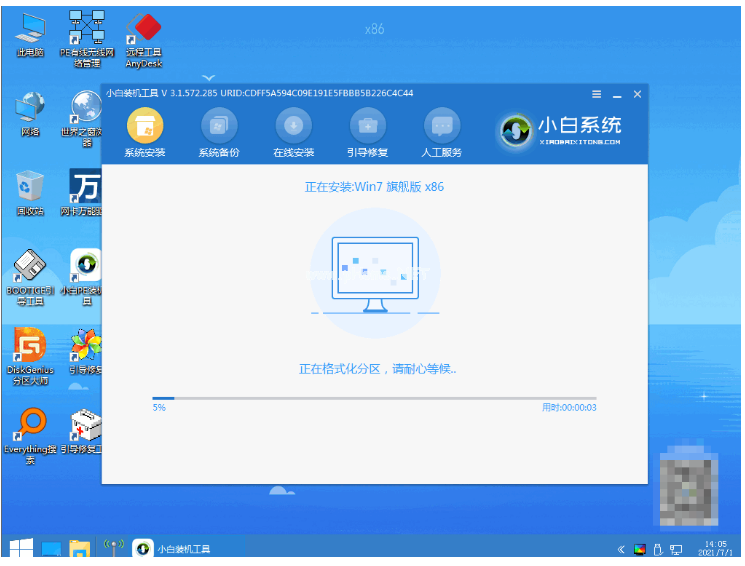Select 小白装机工具 taskbar button

[176, 548]
